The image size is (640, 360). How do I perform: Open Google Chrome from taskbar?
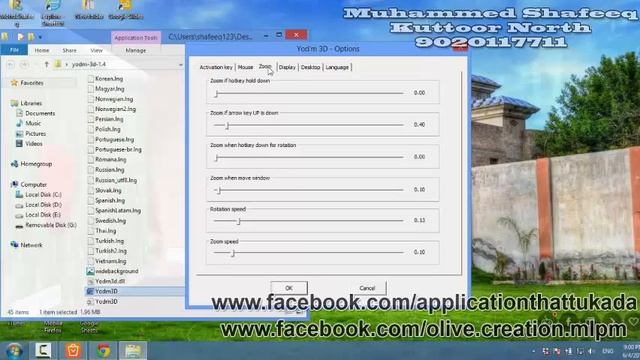(103, 351)
